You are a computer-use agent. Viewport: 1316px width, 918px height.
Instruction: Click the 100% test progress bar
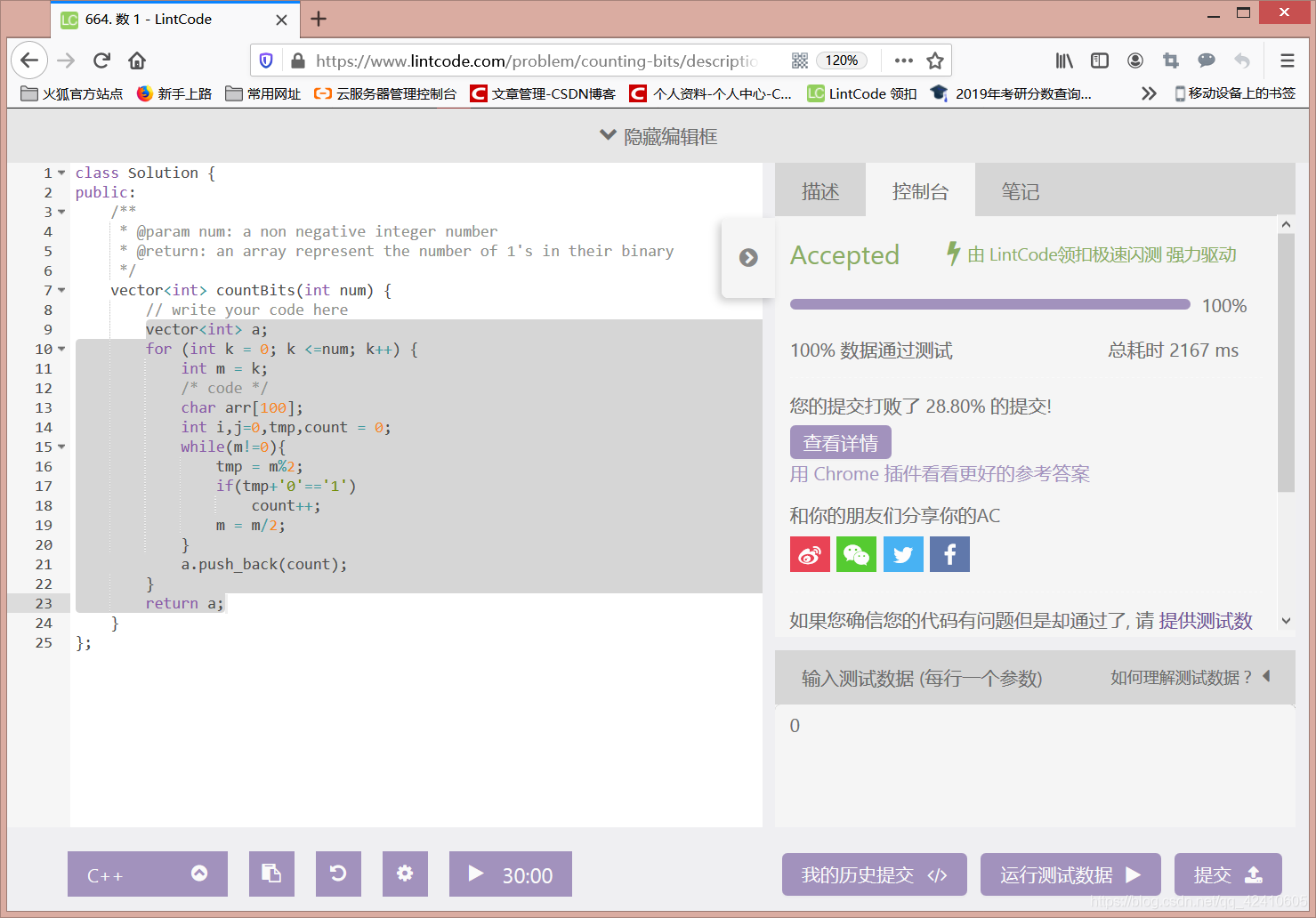[989, 303]
